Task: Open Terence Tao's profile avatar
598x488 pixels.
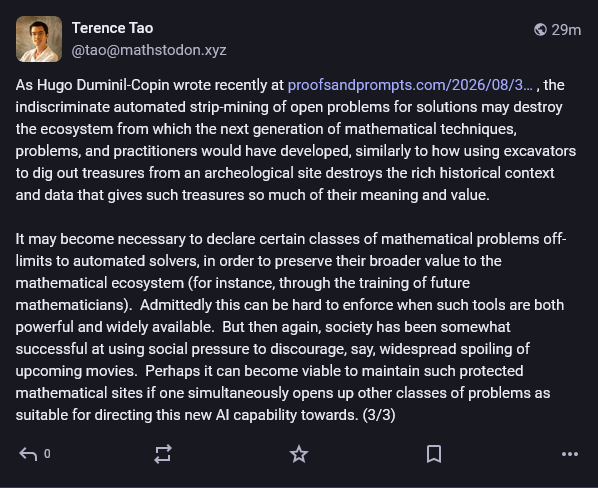Action: coord(39,39)
